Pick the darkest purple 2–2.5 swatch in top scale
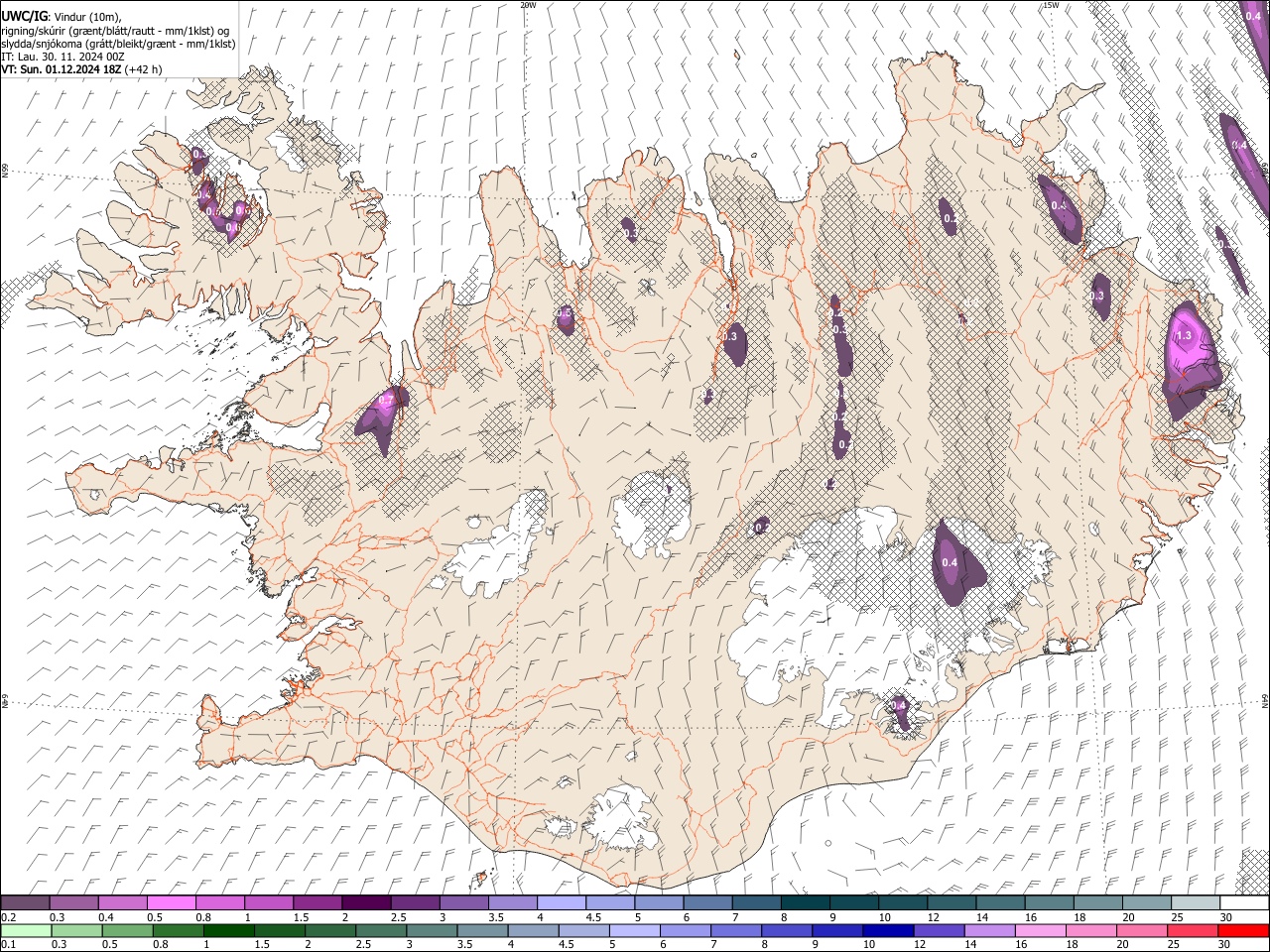The width and height of the screenshot is (1270, 952). click(x=365, y=903)
